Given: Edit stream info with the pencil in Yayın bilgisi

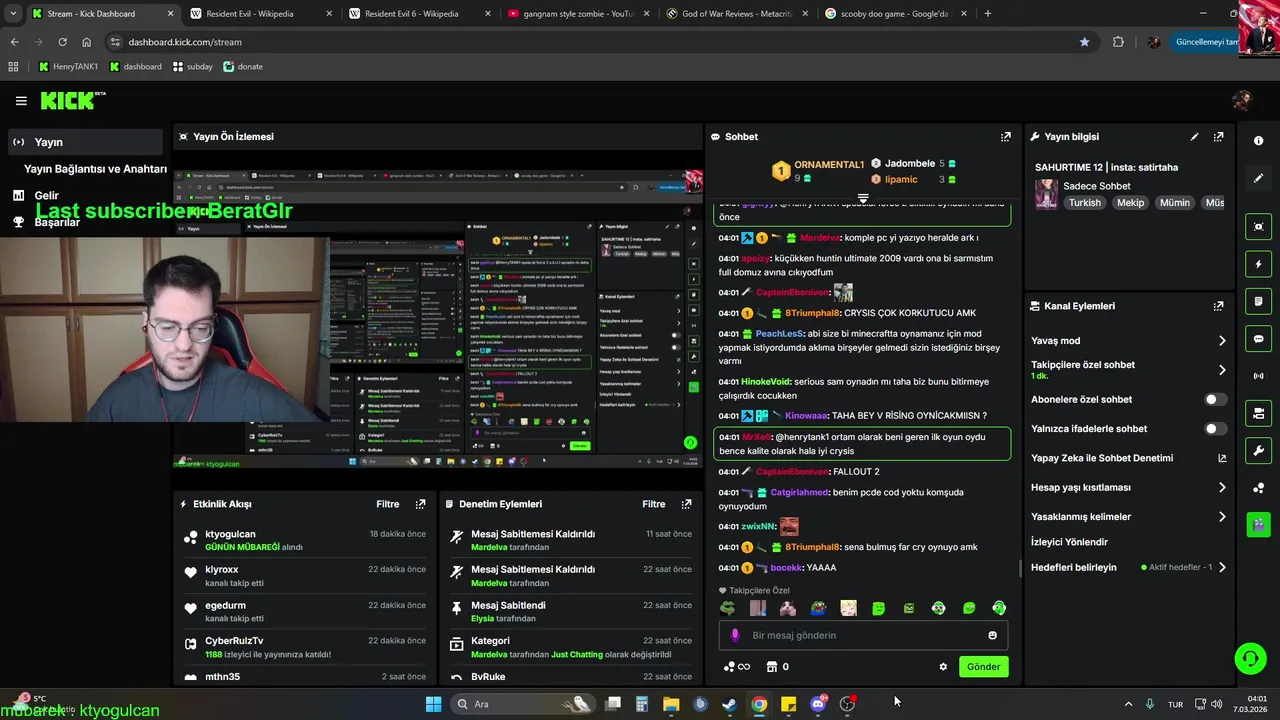Looking at the screenshot, I should 1194,137.
